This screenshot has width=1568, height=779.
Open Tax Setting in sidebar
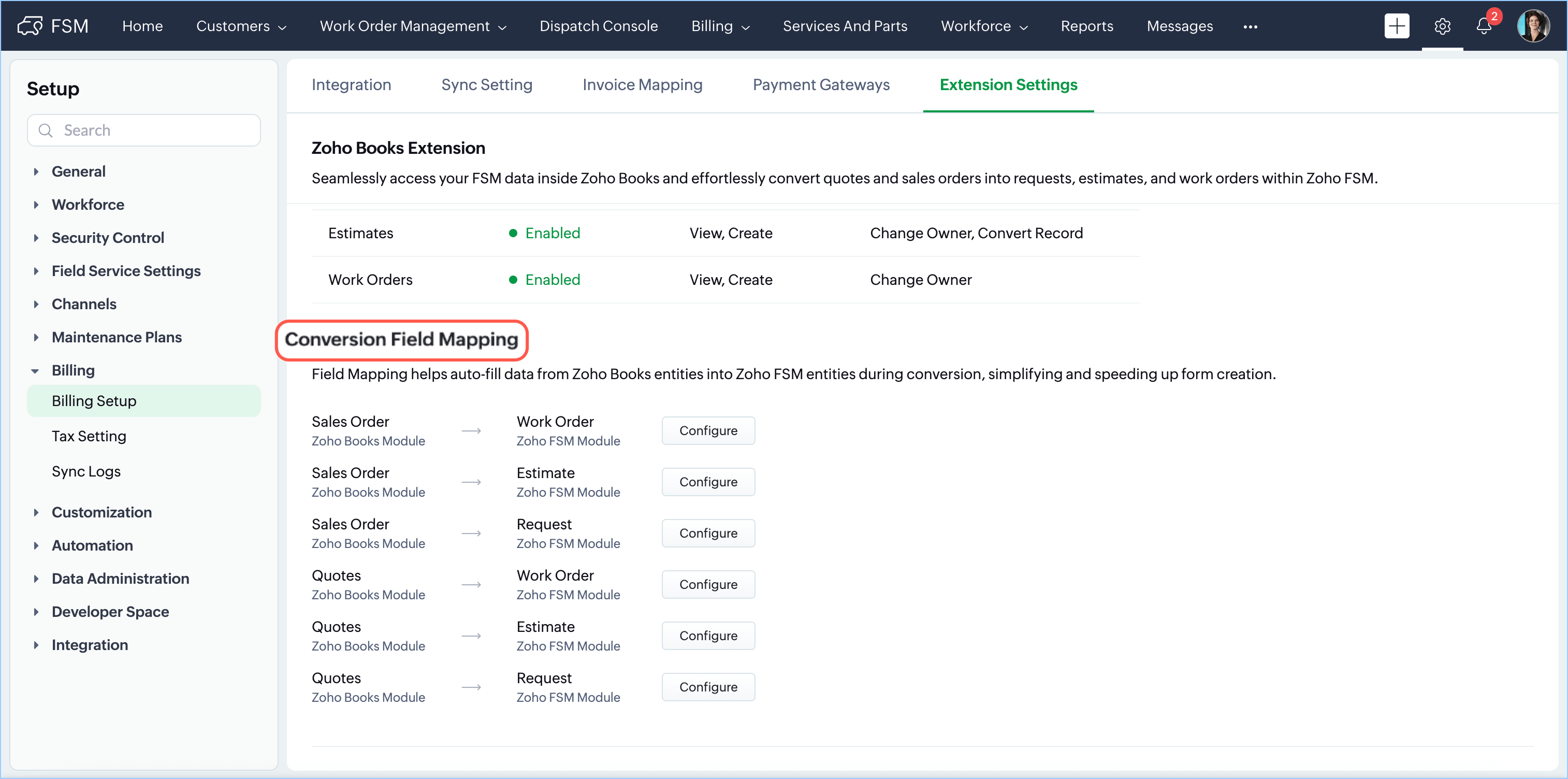point(89,436)
